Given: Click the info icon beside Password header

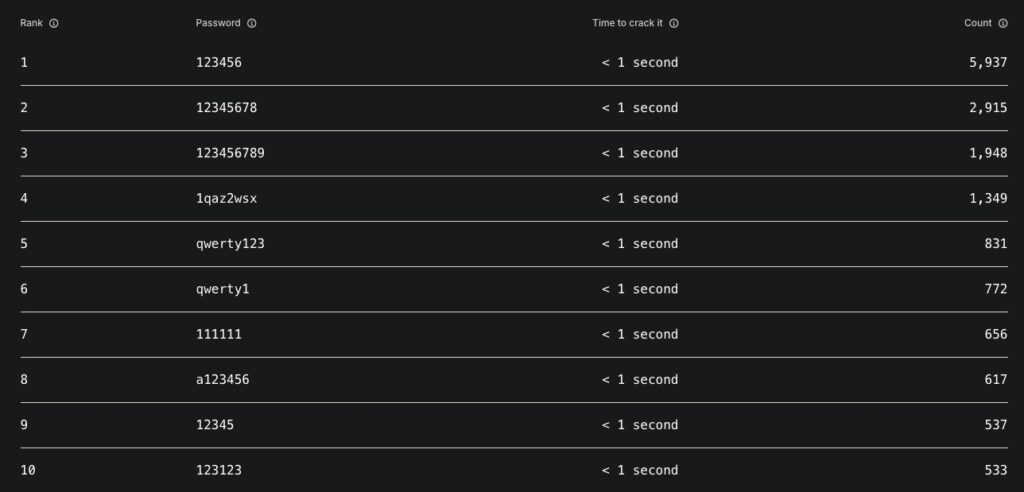Looking at the screenshot, I should pyautogui.click(x=251, y=23).
